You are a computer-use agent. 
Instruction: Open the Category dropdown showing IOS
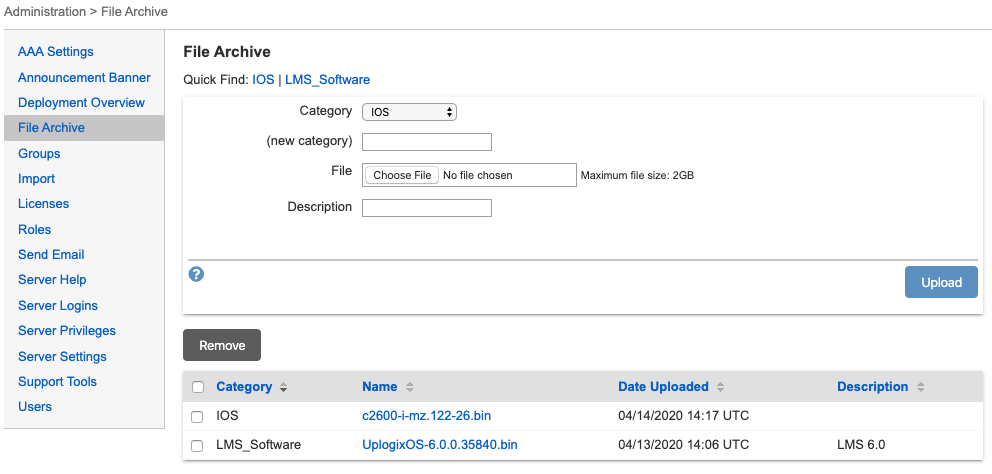[x=409, y=112]
